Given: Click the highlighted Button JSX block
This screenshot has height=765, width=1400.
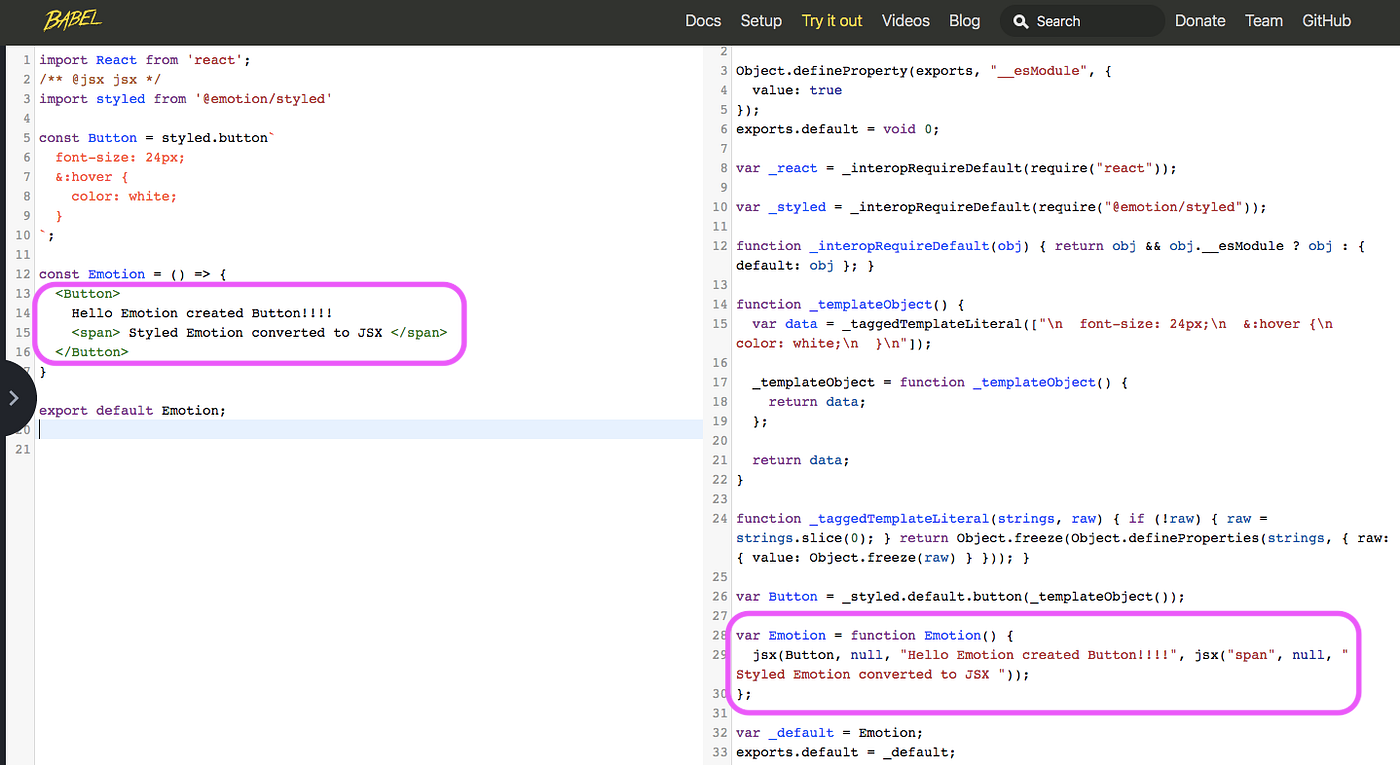Looking at the screenshot, I should click(x=250, y=322).
